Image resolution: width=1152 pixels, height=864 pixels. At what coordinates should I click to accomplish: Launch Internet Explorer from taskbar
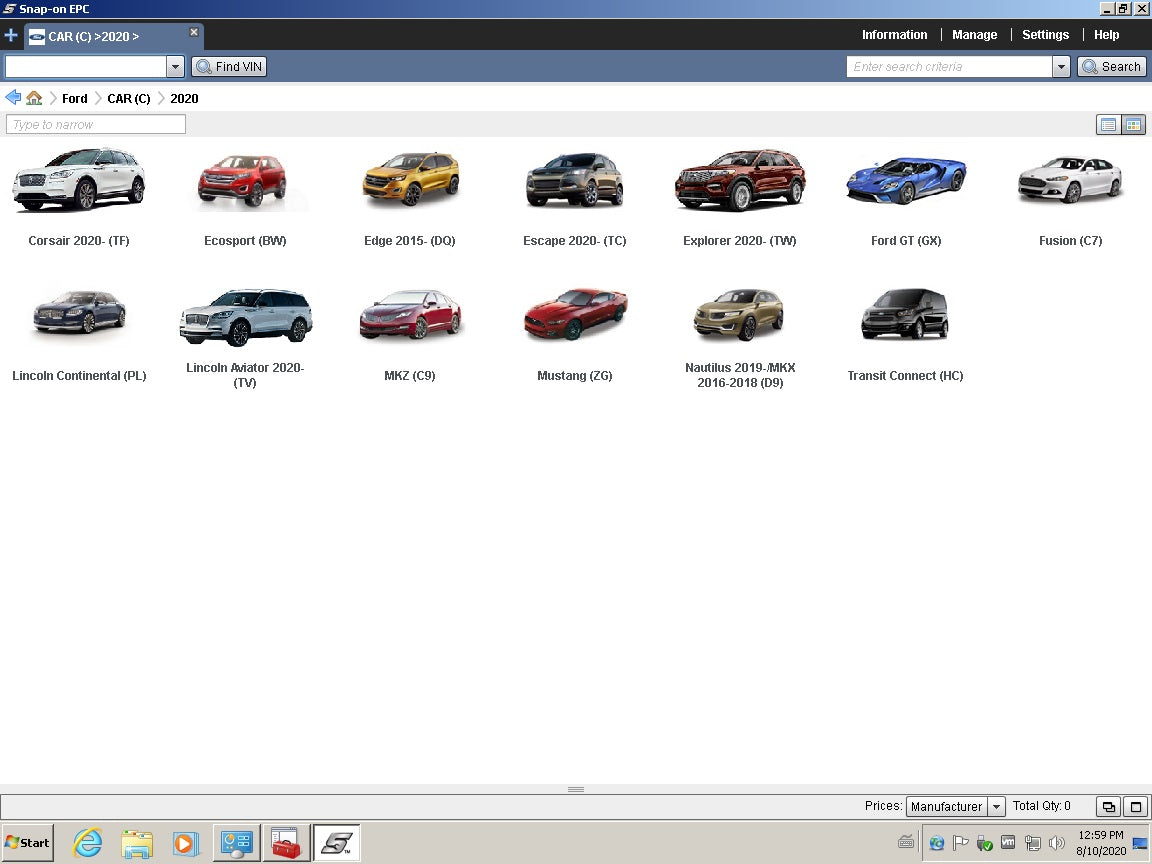(x=87, y=843)
